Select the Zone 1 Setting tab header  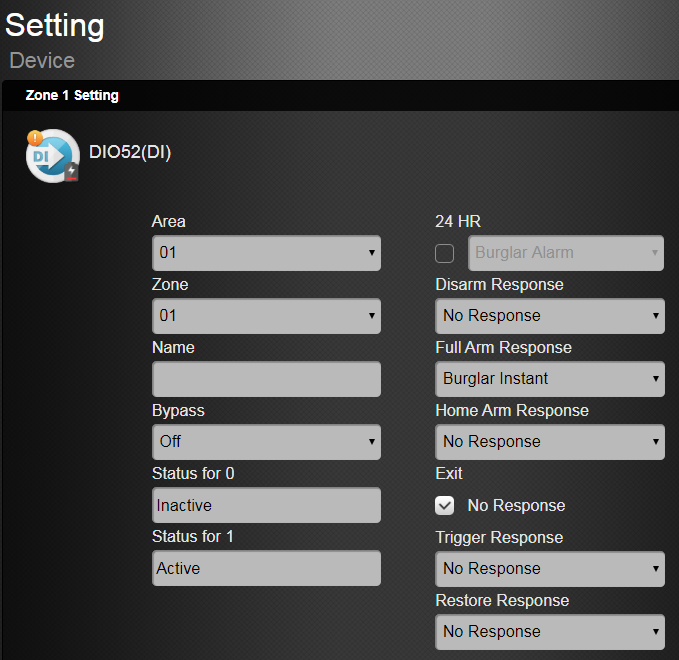coord(72,96)
